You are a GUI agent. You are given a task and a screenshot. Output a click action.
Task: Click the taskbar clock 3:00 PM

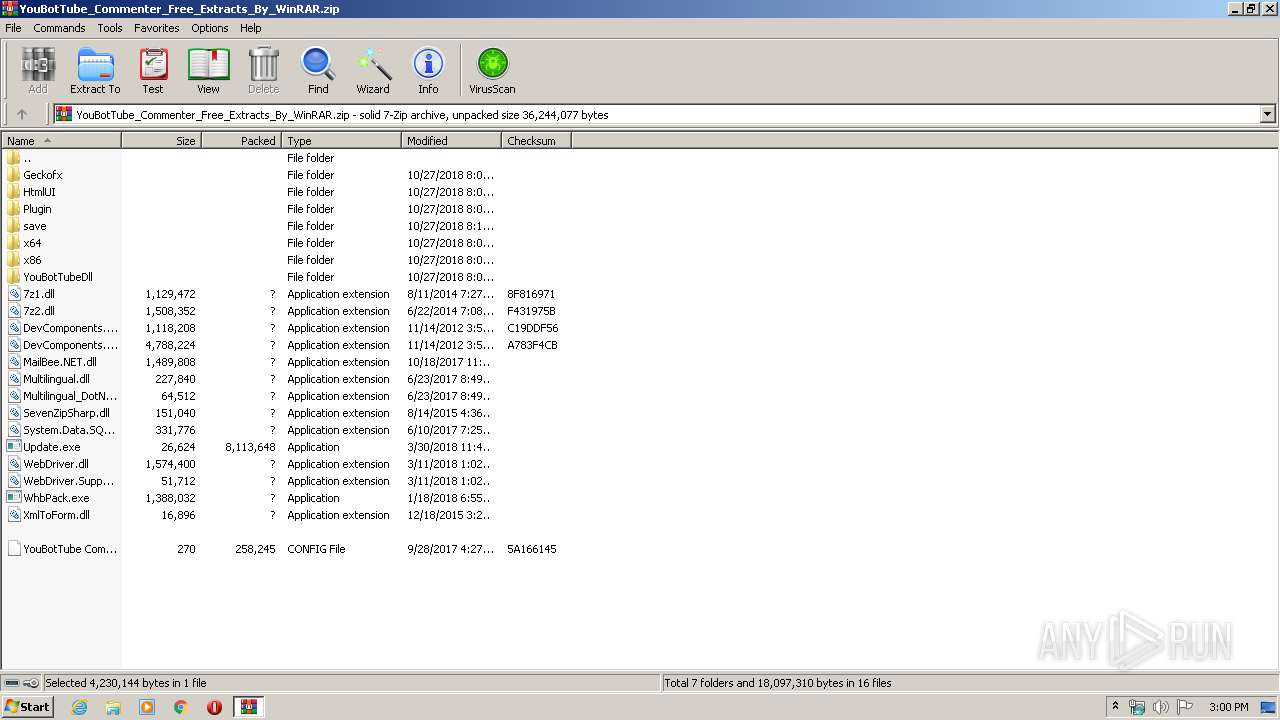[x=1228, y=707]
